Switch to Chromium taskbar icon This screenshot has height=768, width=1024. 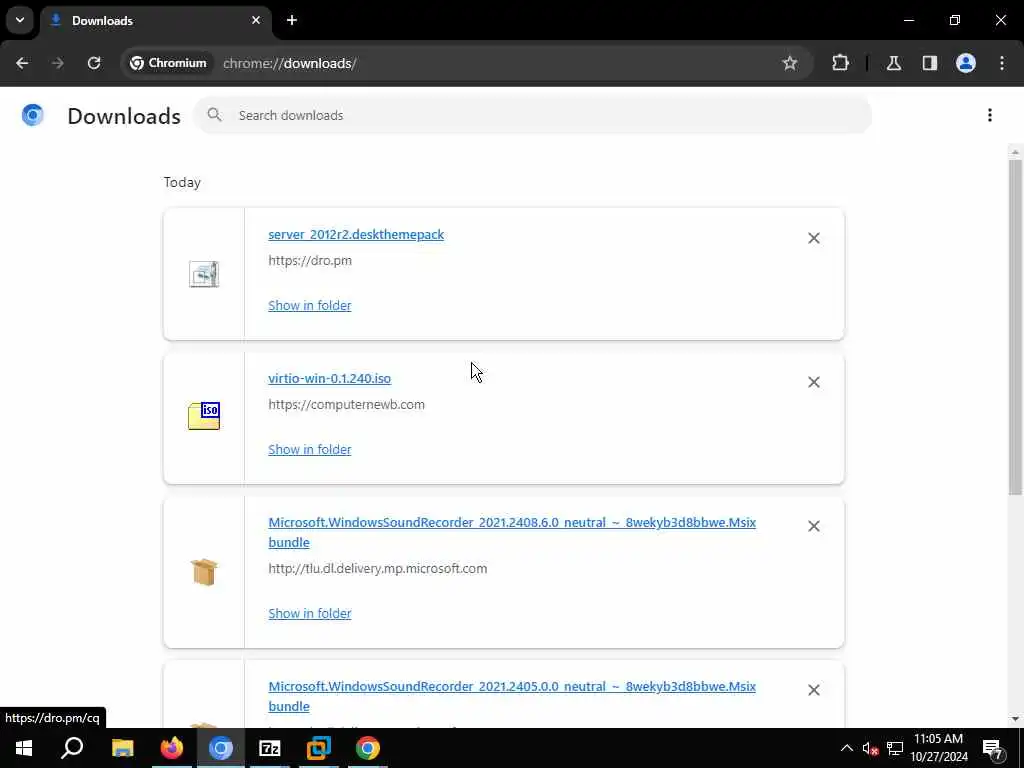tap(221, 748)
